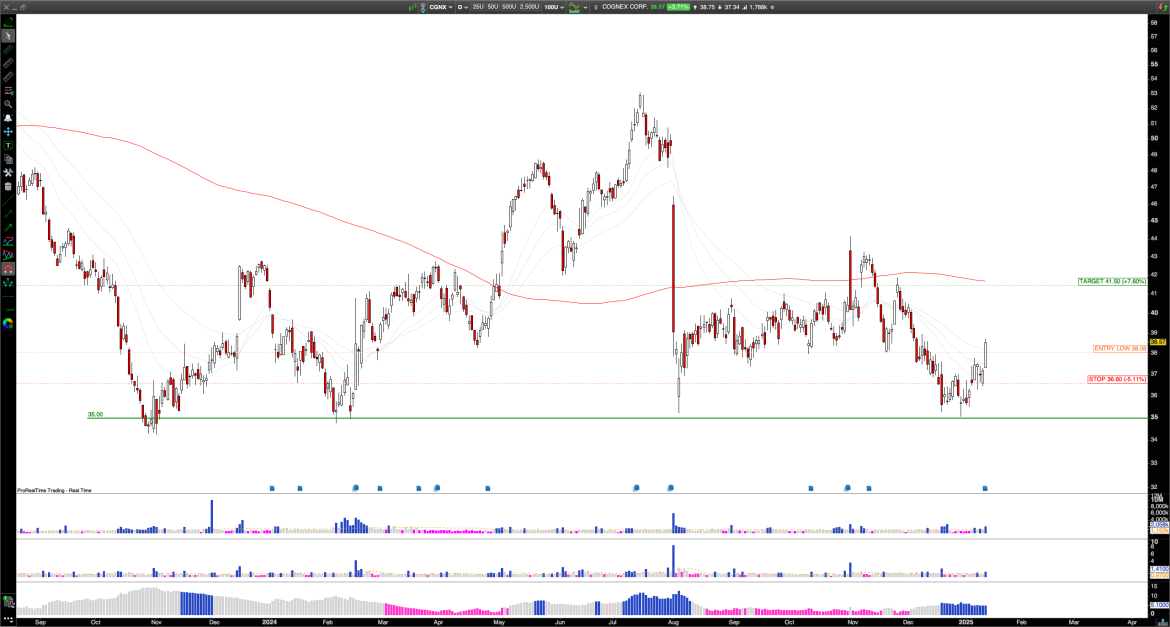
Task: Select the cursor/pointer tool
Action: (x=8, y=33)
